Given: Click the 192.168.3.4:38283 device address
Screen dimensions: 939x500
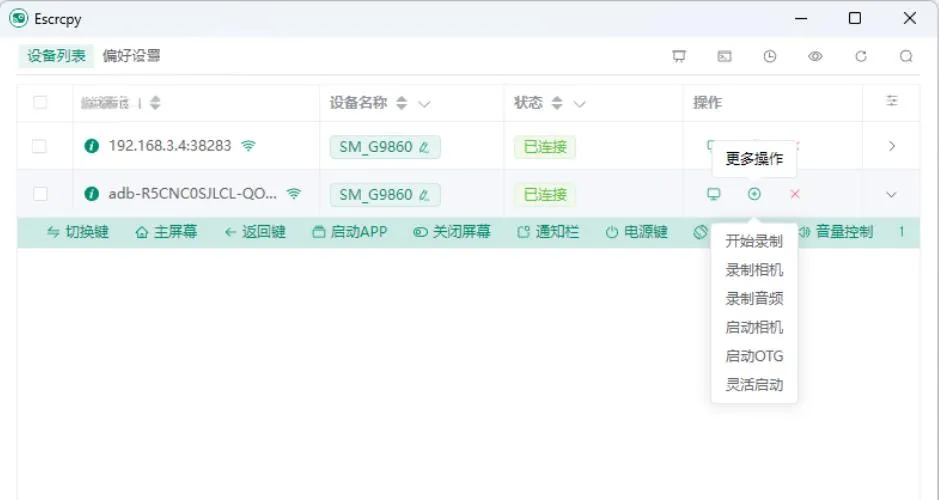Looking at the screenshot, I should 169,146.
